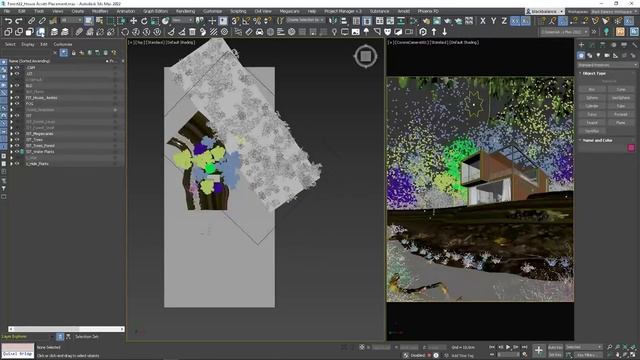The image size is (640, 360).
Task: Toggle visibility eye of topmost CAM layer
Action: 17,68
